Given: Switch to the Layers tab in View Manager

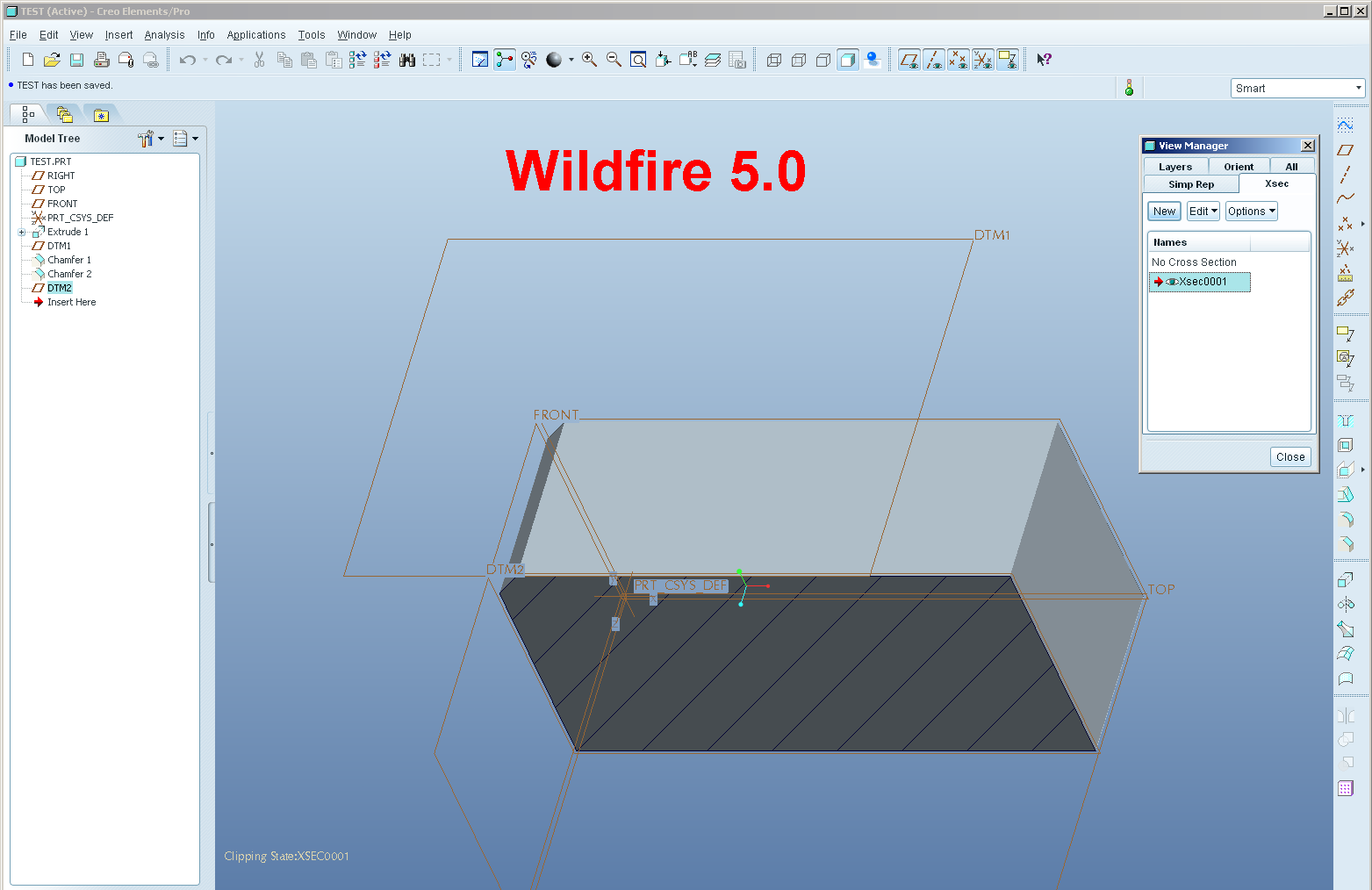Looking at the screenshot, I should pos(1175,167).
